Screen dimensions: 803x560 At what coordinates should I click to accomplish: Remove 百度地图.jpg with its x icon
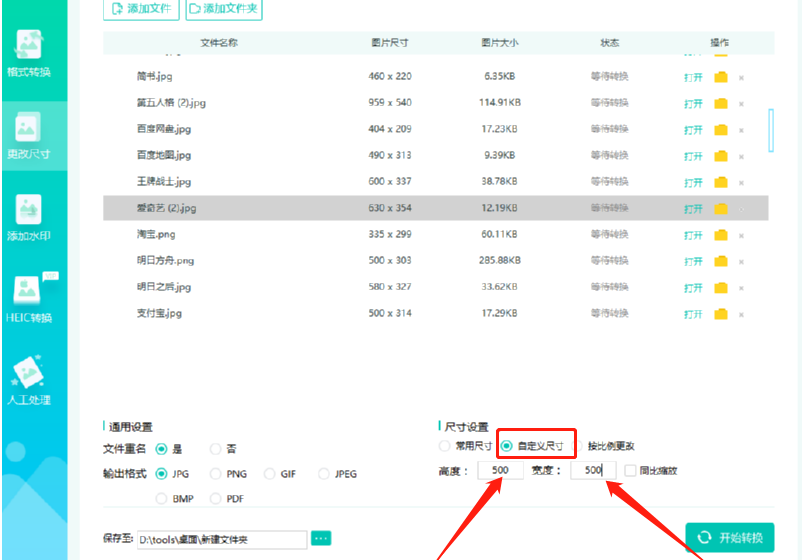click(x=741, y=157)
